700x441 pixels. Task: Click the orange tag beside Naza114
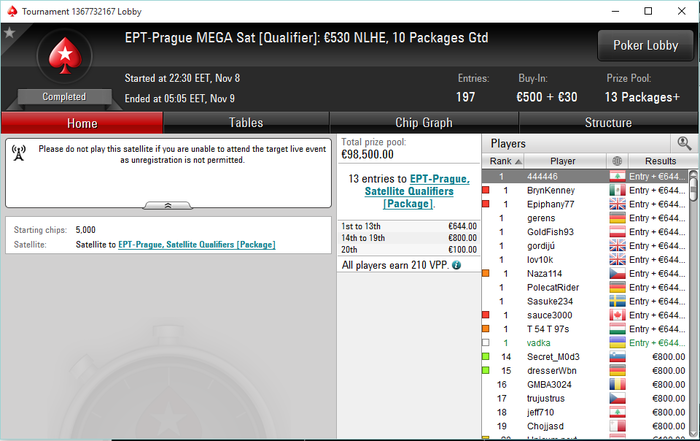(486, 273)
